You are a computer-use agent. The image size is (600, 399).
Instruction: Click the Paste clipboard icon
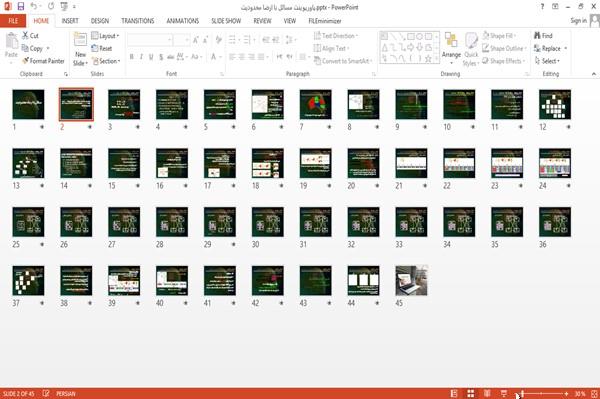pos(11,41)
